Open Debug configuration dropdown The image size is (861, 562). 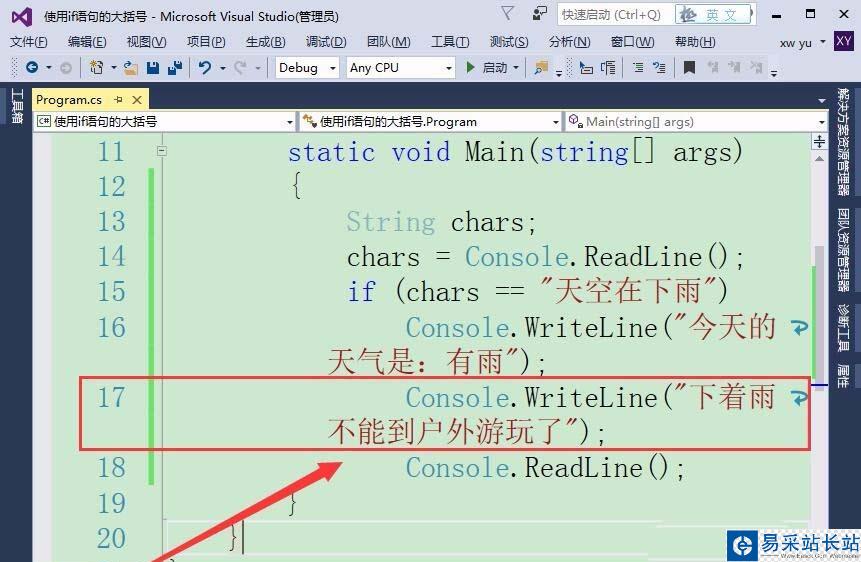coord(306,68)
